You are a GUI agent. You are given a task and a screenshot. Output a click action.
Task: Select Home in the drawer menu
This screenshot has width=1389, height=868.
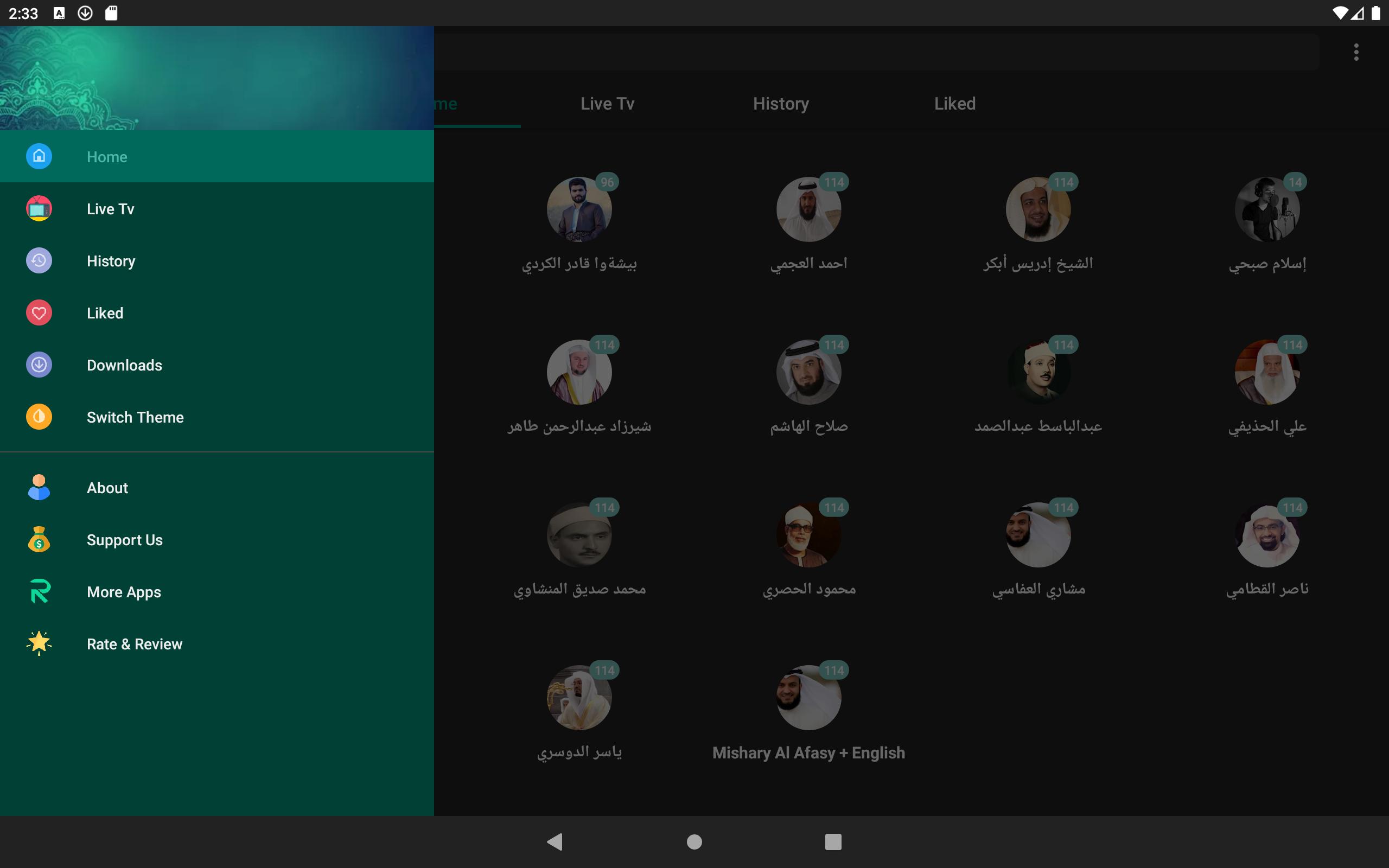tap(217, 156)
